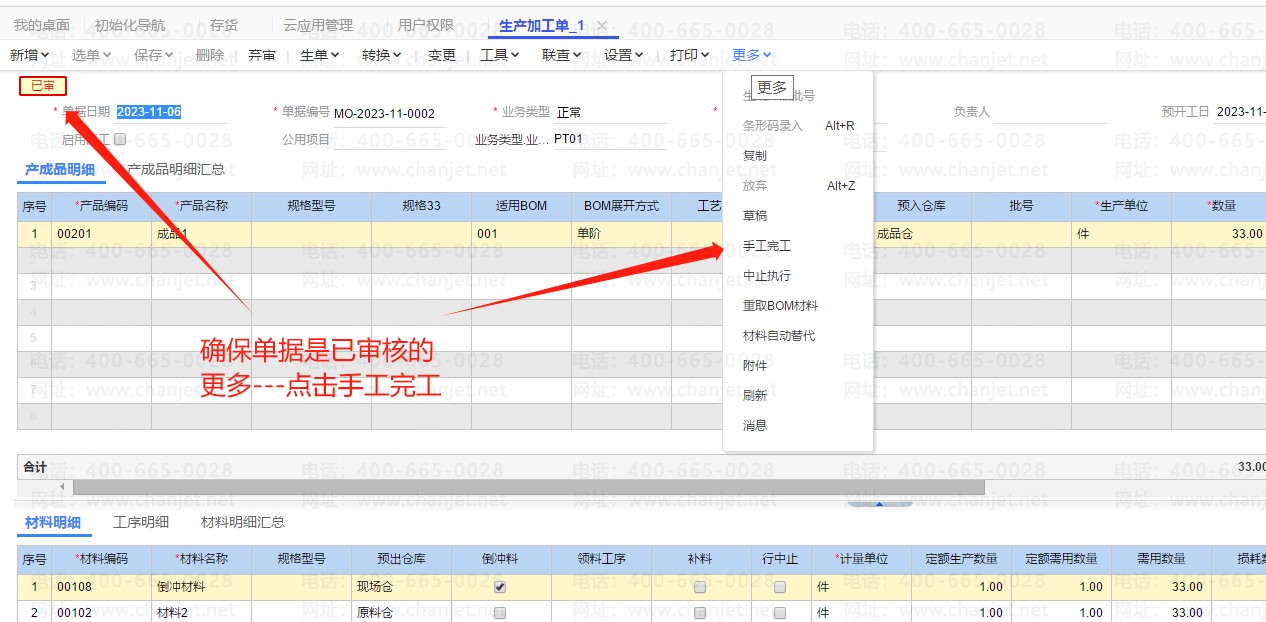Open the 存货 tab

(224, 25)
